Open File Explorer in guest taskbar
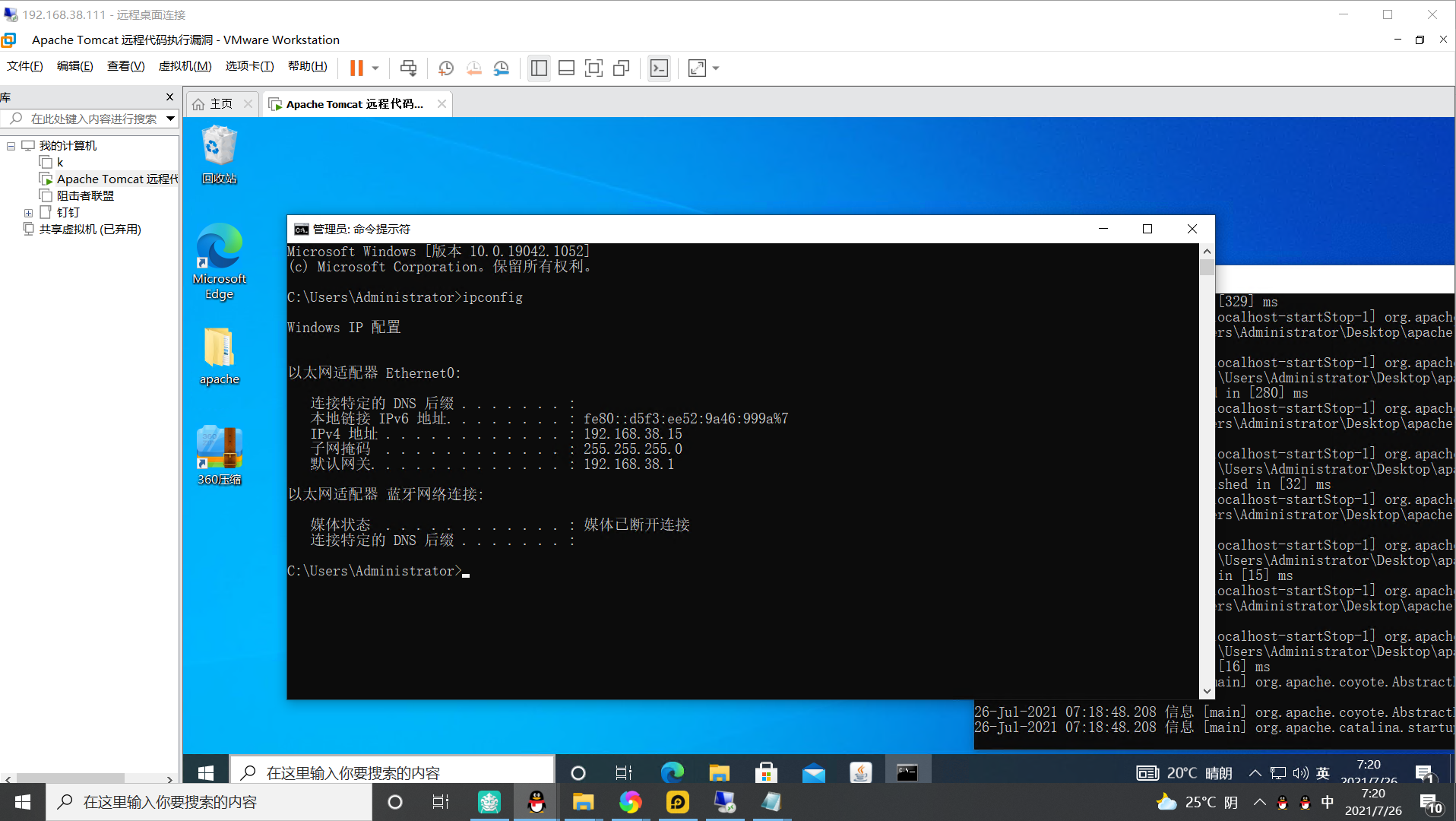The width and height of the screenshot is (1456, 821). [x=719, y=773]
